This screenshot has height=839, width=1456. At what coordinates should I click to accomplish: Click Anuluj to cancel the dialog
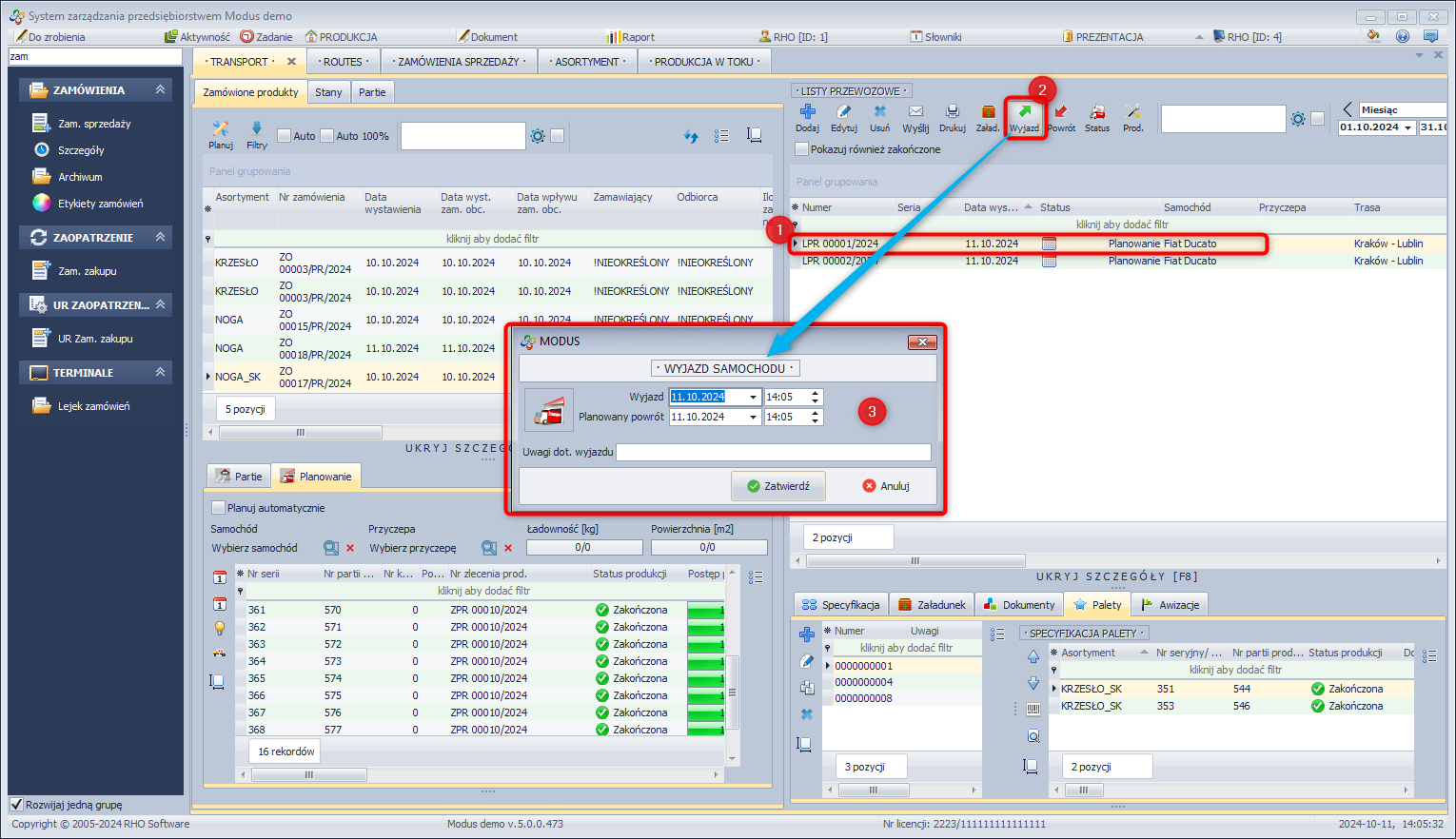tap(885, 486)
